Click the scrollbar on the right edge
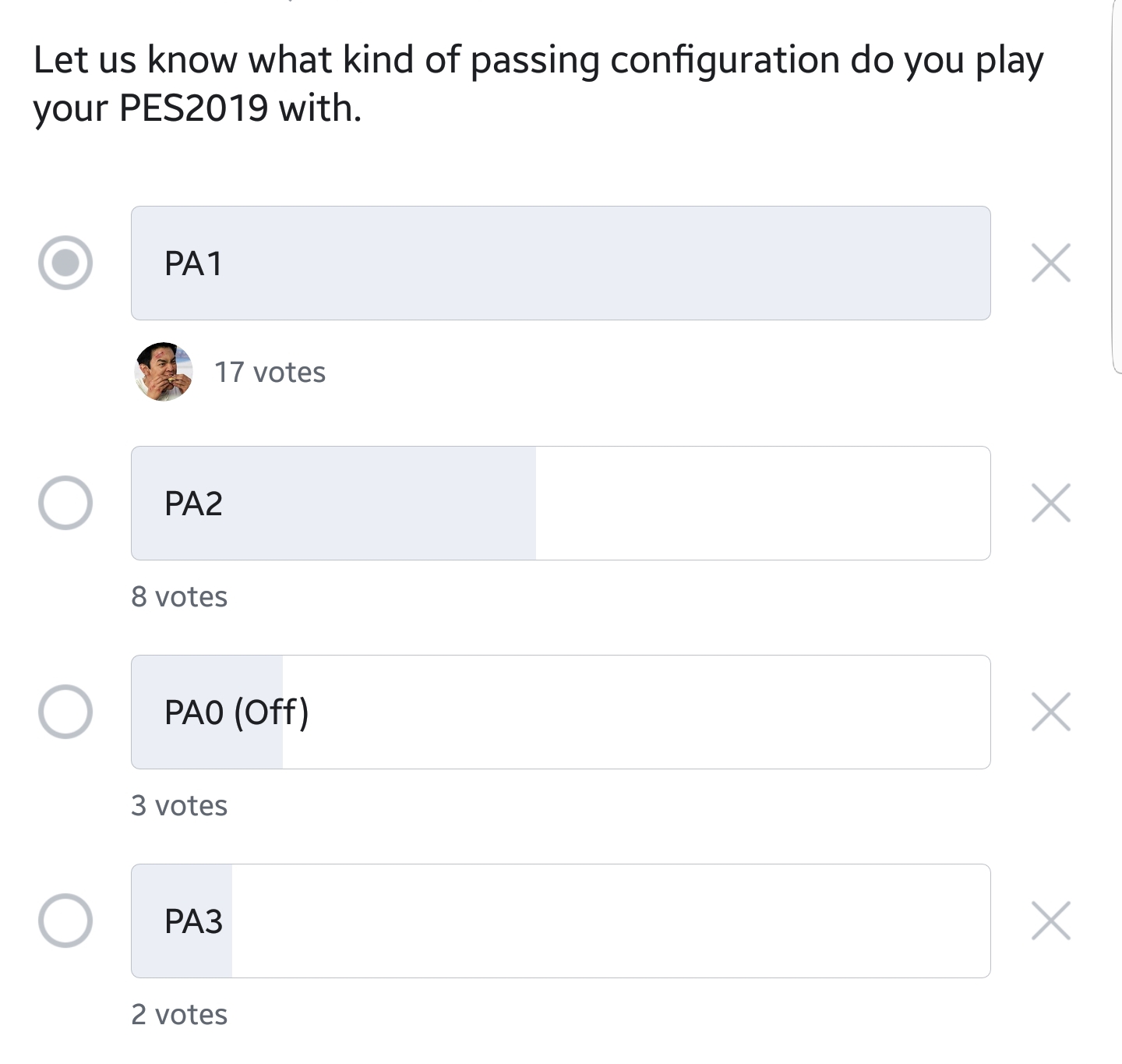 1114,187
